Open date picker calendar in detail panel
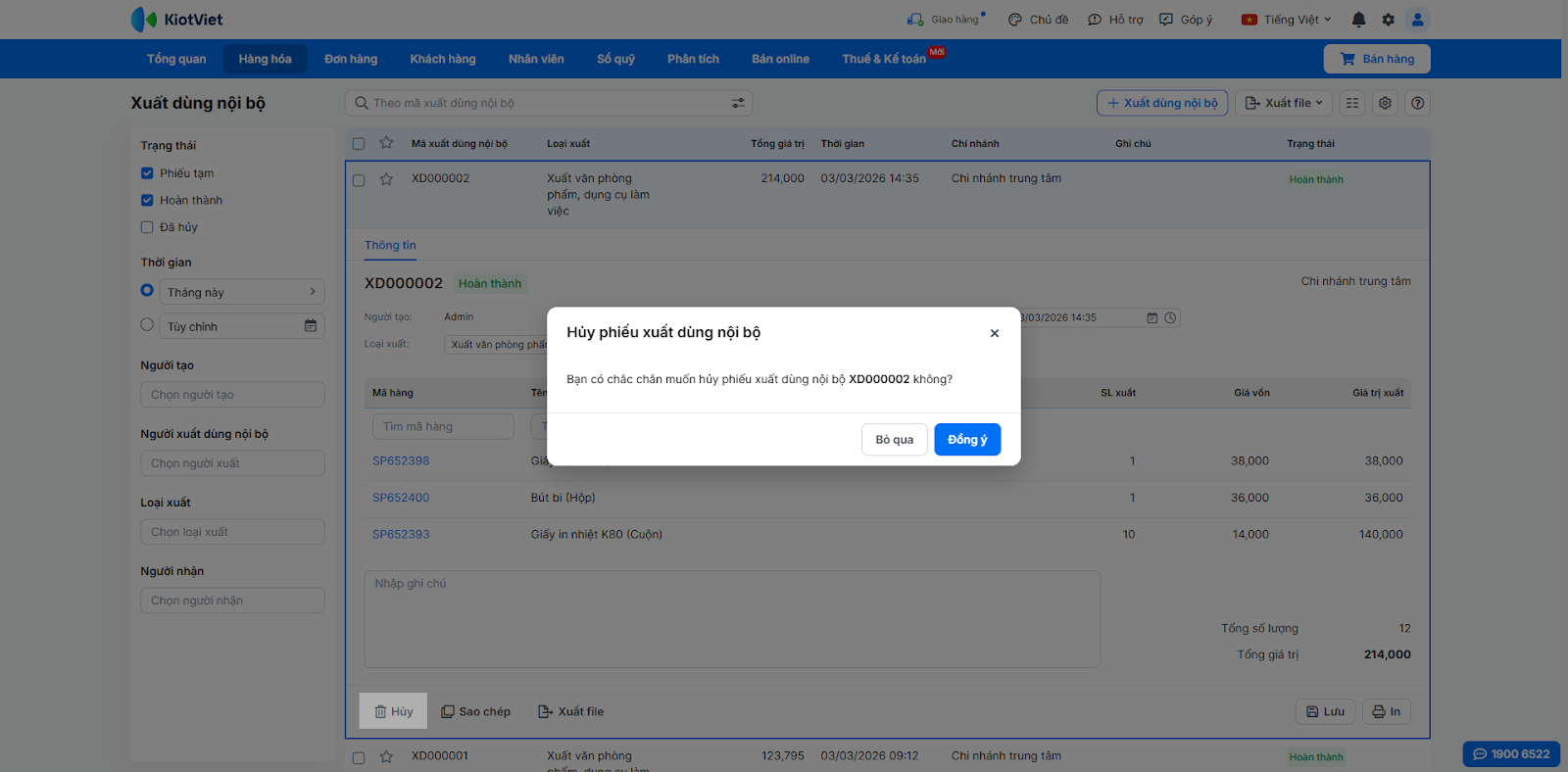 point(1152,318)
